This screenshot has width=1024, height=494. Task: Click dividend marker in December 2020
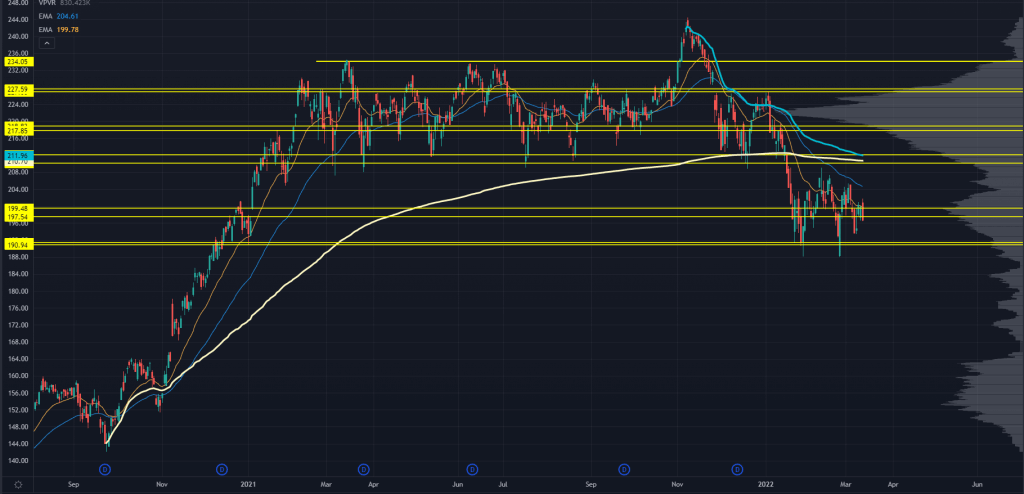click(222, 469)
